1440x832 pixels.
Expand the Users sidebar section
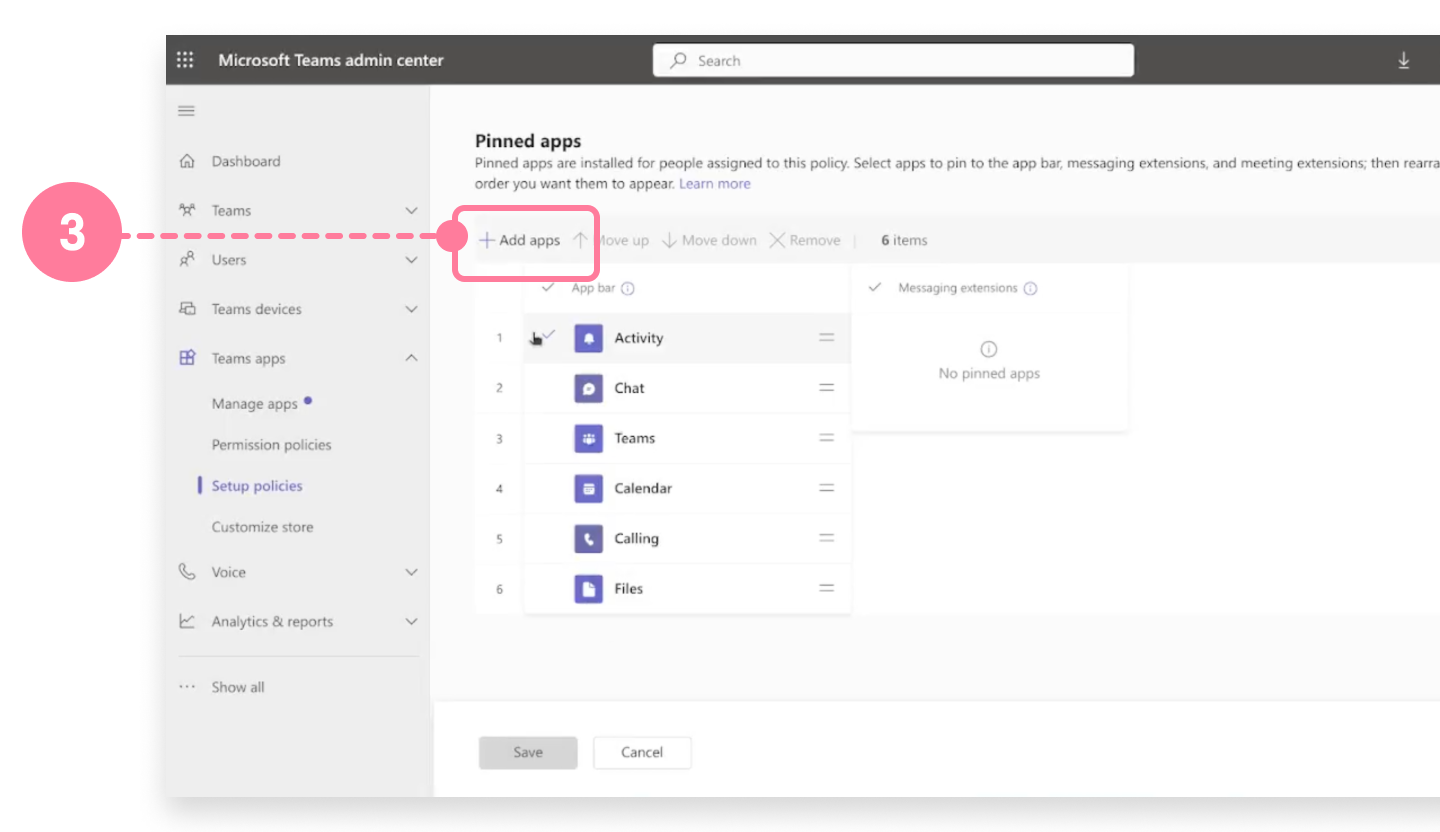coord(411,259)
